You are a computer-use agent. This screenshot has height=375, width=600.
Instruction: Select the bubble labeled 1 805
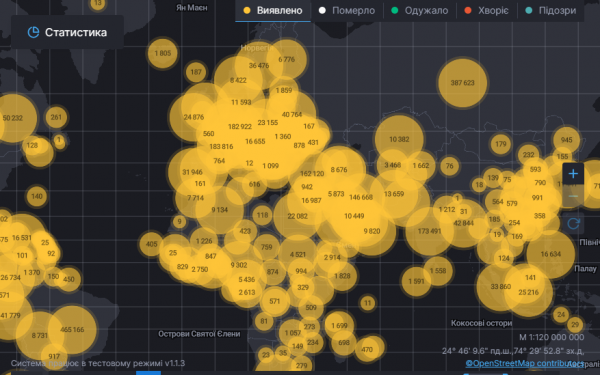[x=163, y=53]
